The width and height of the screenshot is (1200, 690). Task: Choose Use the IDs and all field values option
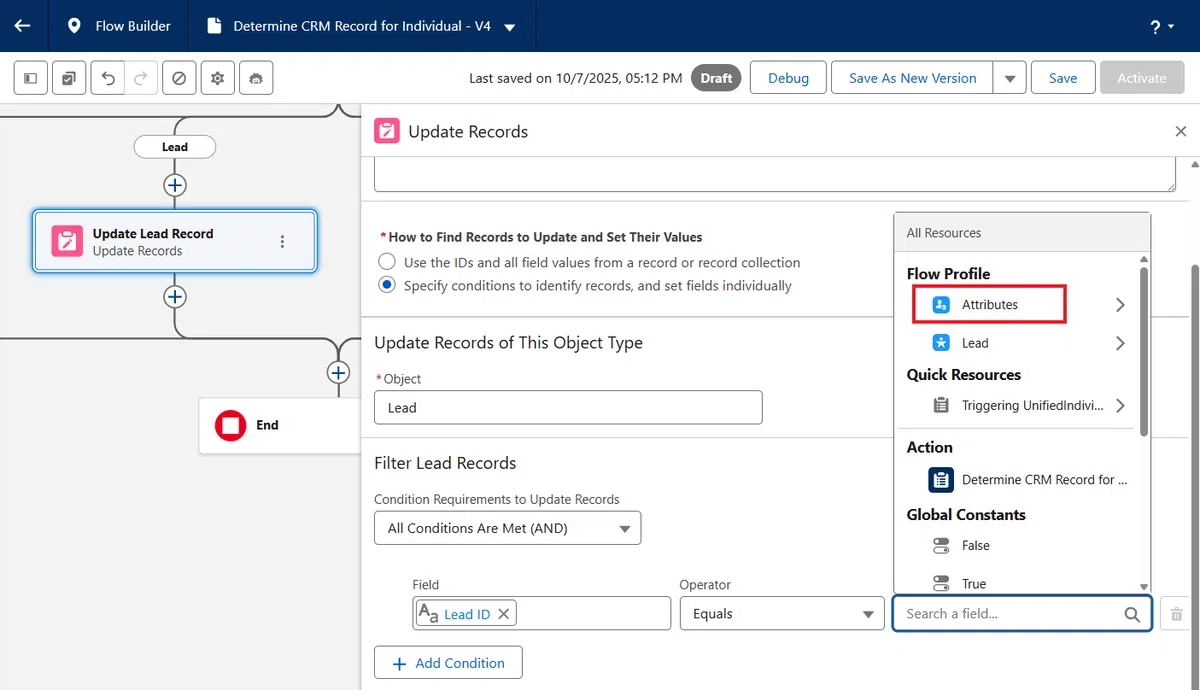387,262
